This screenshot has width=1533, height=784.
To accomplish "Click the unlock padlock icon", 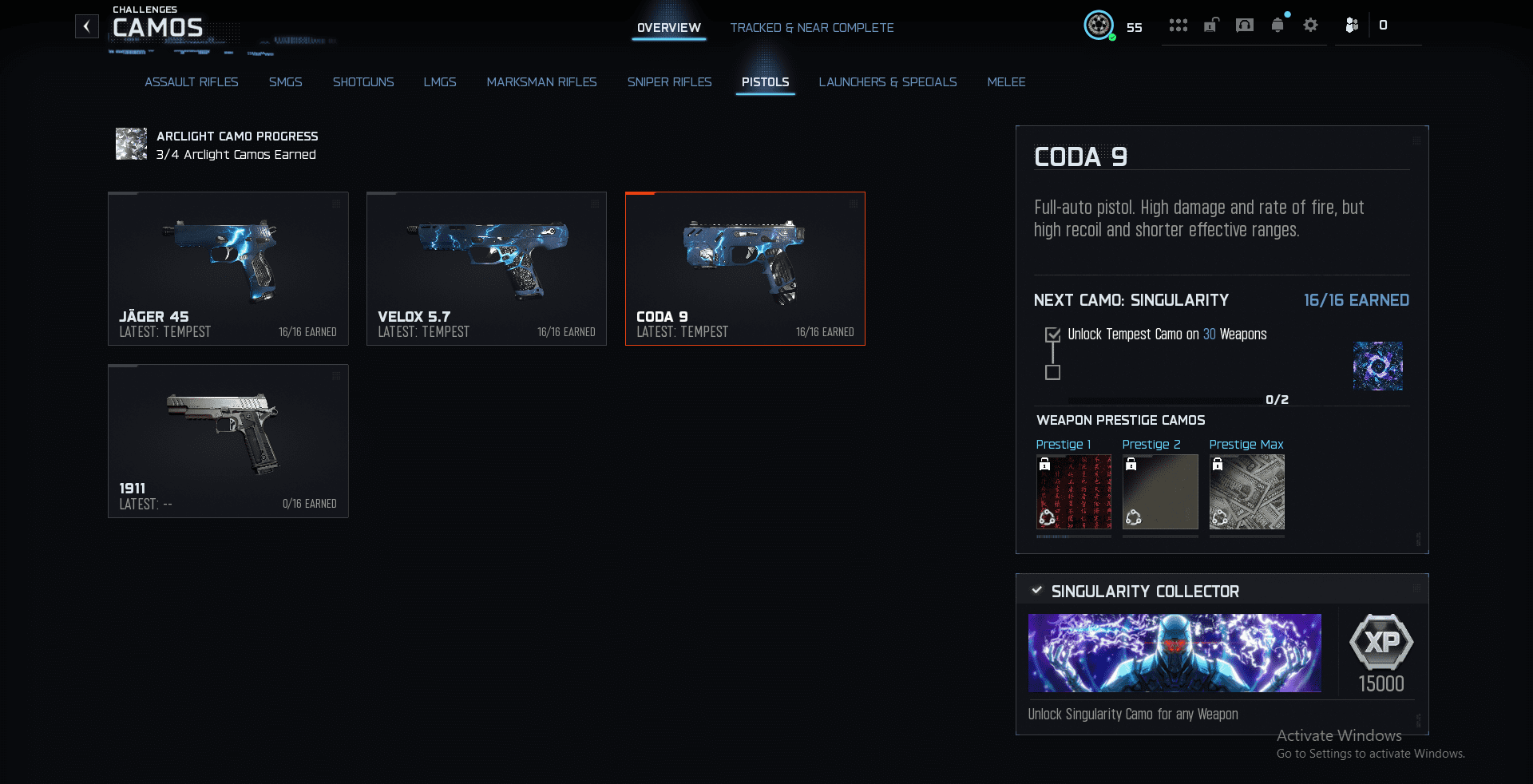I will (1211, 25).
